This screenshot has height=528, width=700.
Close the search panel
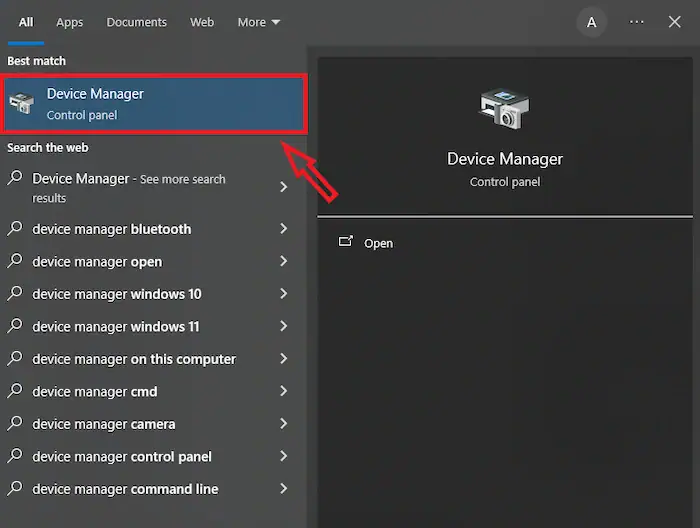tap(675, 22)
